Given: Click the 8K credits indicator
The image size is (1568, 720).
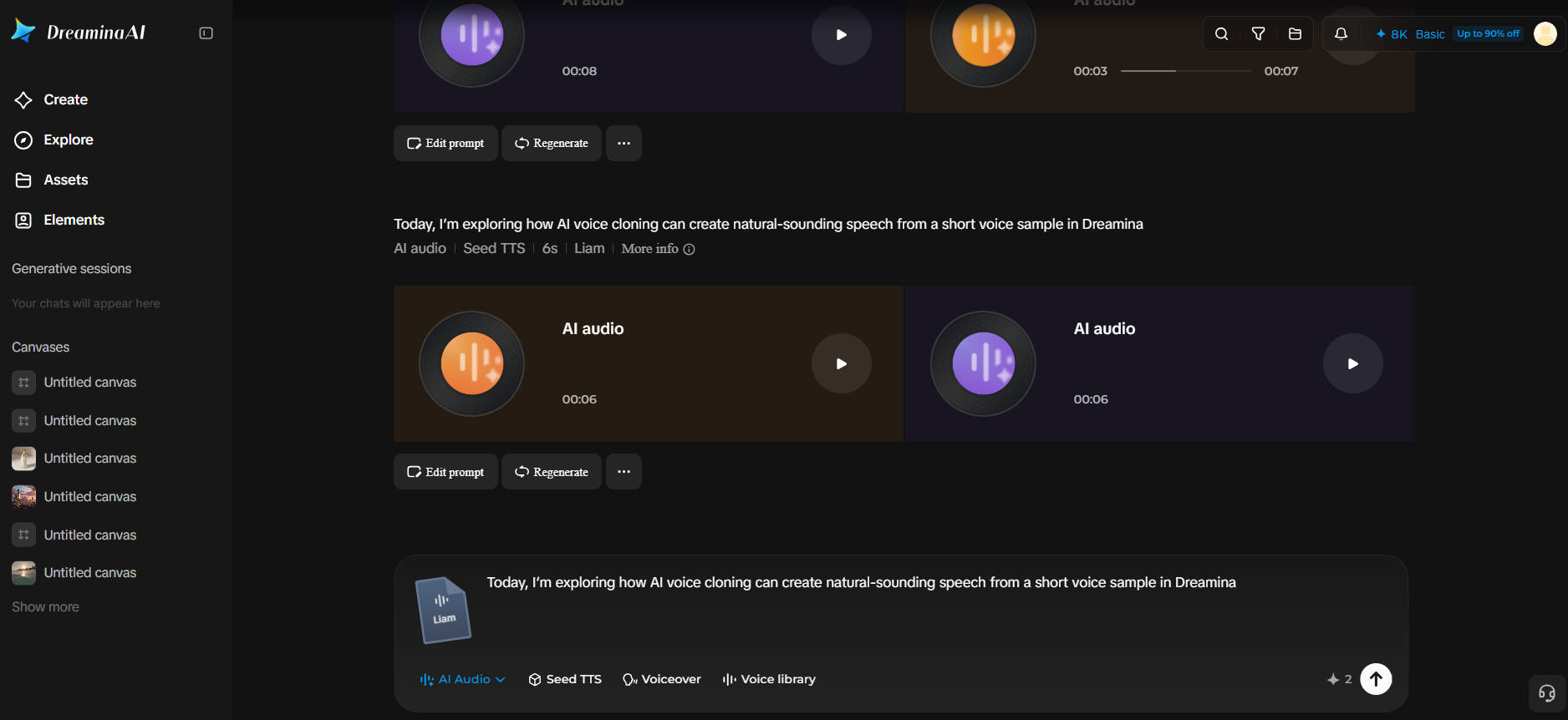Looking at the screenshot, I should [1392, 34].
